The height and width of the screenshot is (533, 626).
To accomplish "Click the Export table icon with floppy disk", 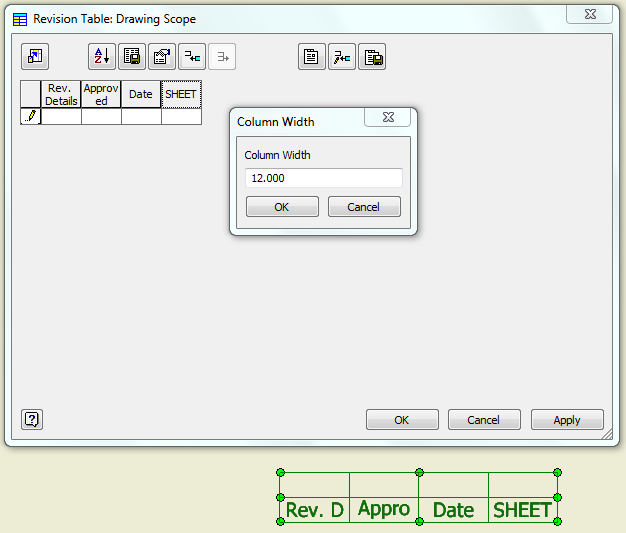I will (132, 56).
